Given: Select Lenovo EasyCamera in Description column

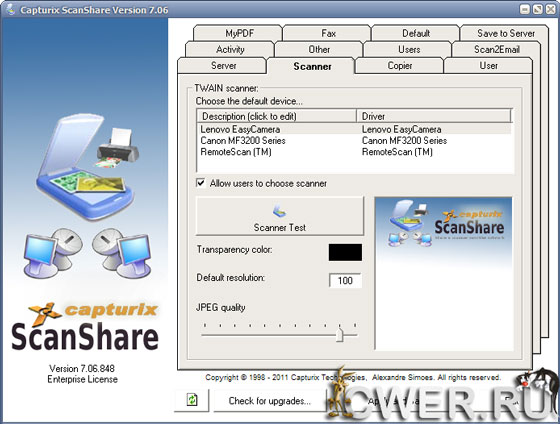Looking at the screenshot, I should (240, 129).
